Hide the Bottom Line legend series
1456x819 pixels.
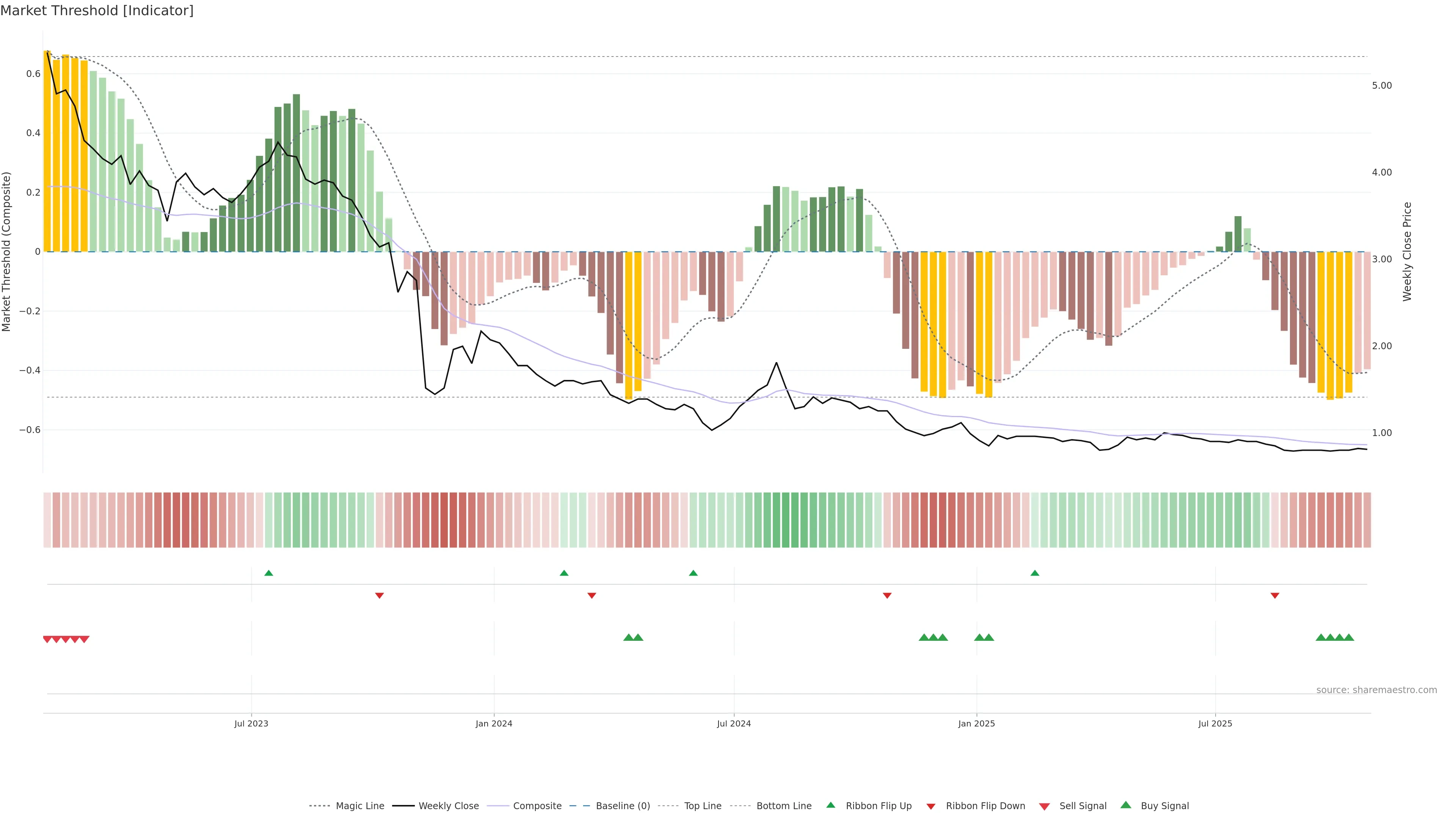point(783,806)
